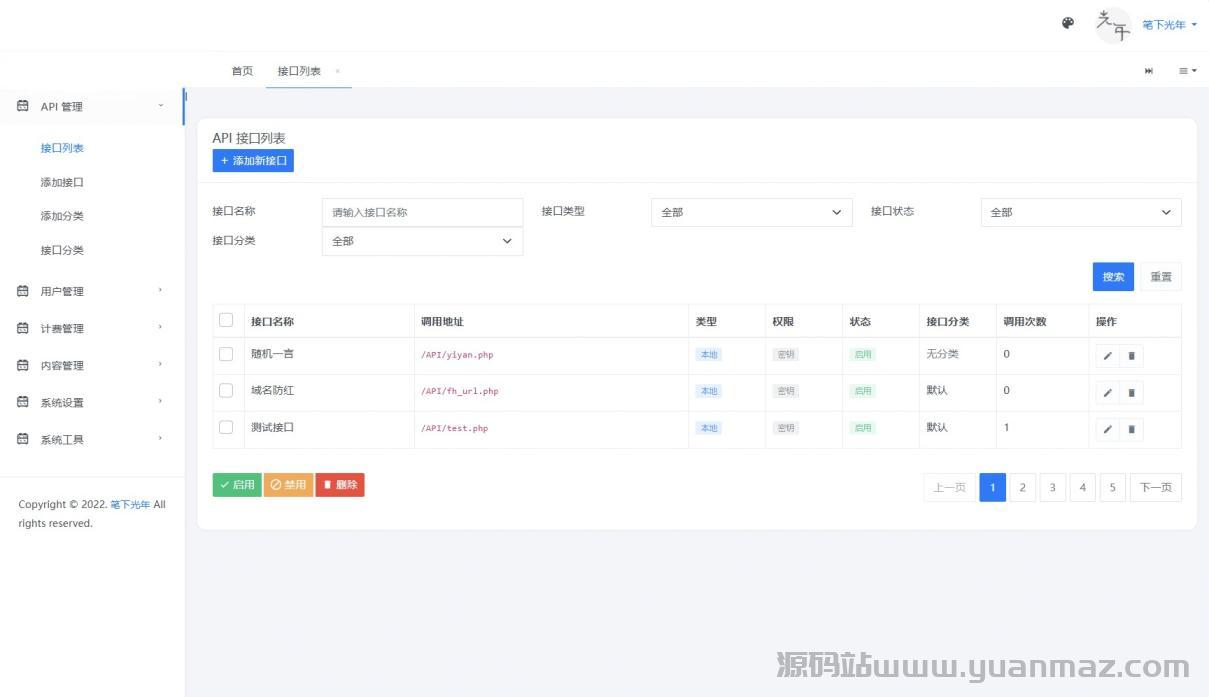Click the tab skip-forward icon
This screenshot has height=697, width=1209.
[x=1149, y=71]
